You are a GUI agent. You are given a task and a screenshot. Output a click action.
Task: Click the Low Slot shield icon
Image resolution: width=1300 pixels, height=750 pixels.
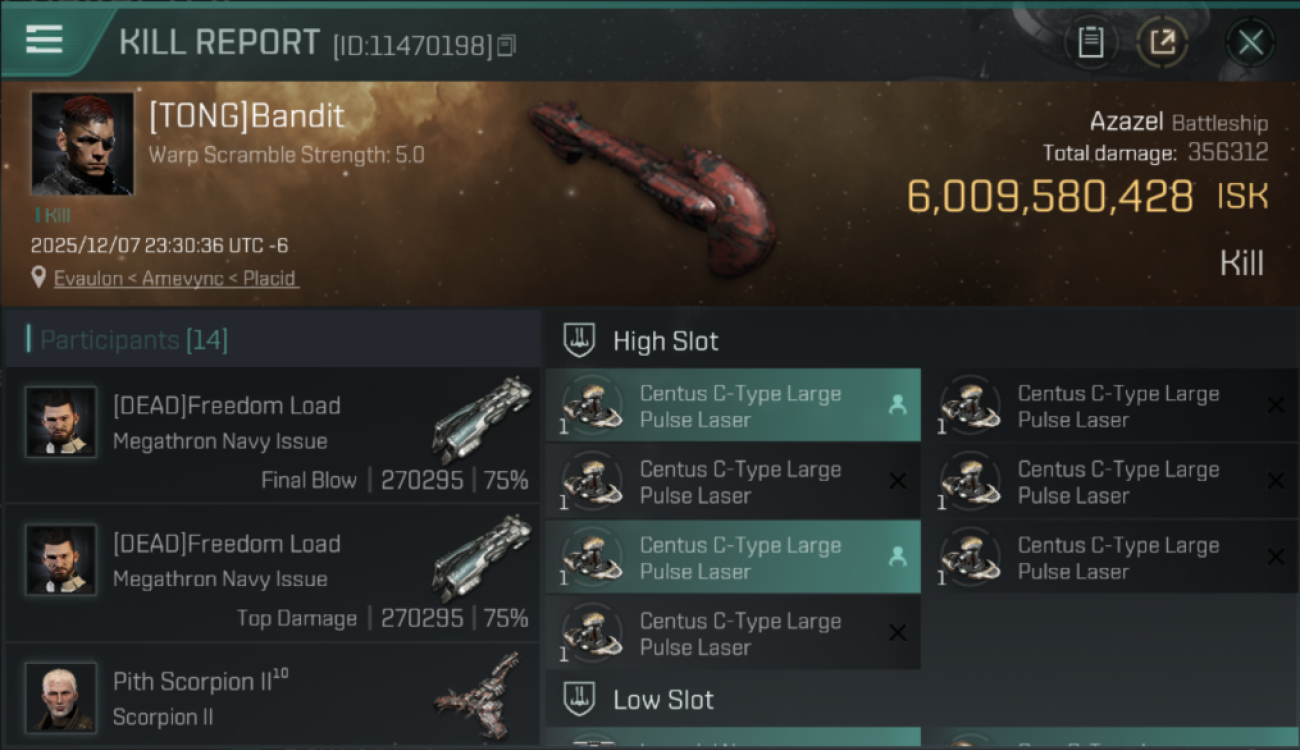point(579,699)
